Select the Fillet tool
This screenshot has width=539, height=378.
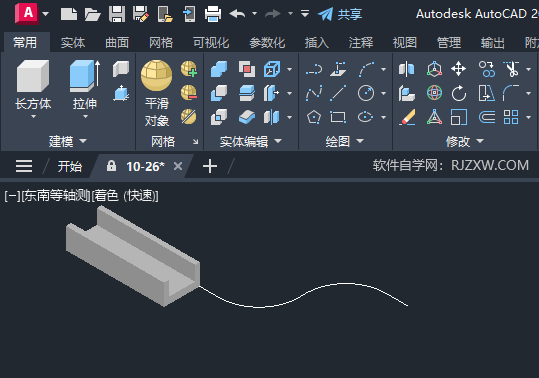point(511,93)
